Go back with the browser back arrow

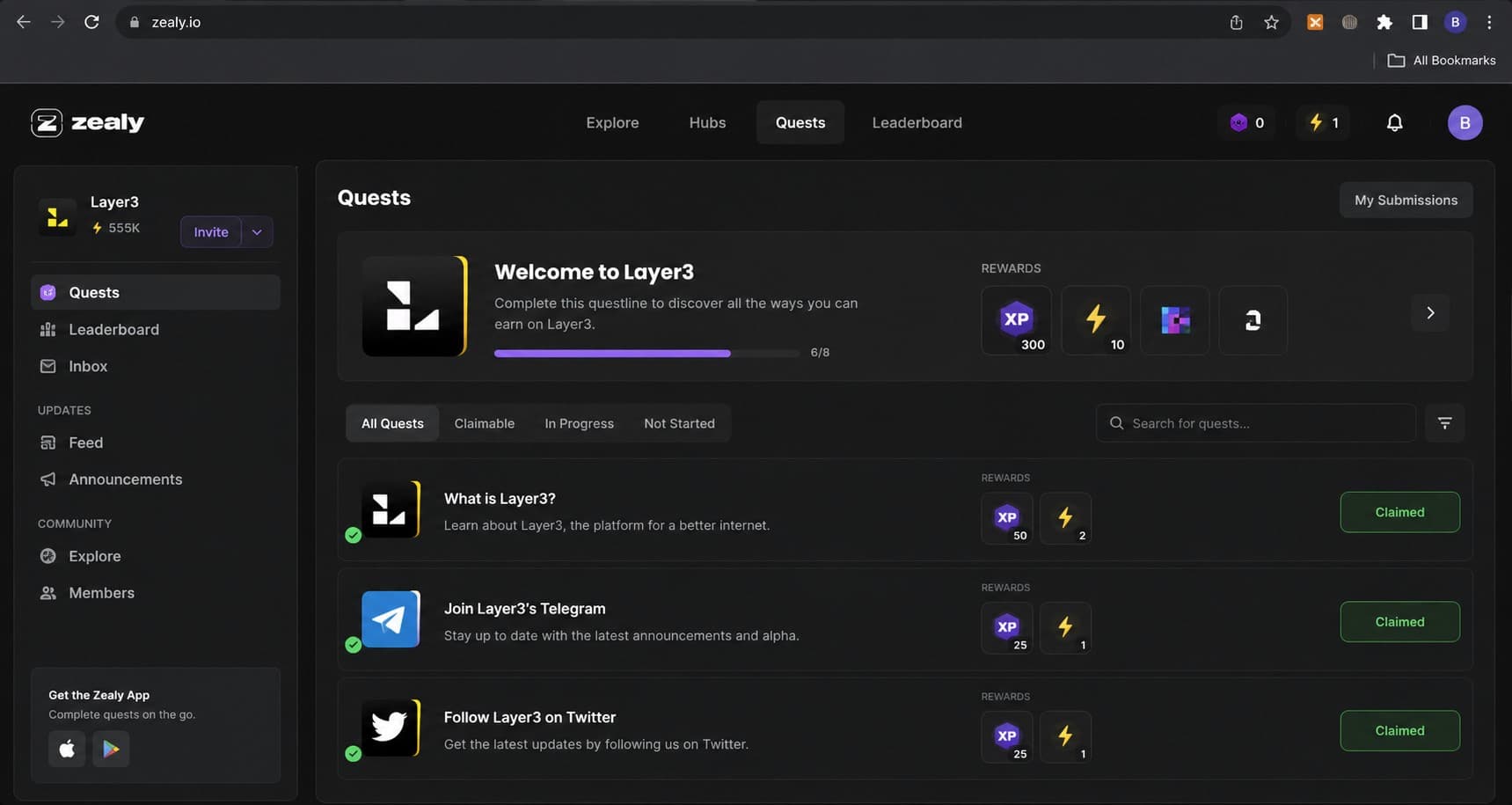click(24, 22)
